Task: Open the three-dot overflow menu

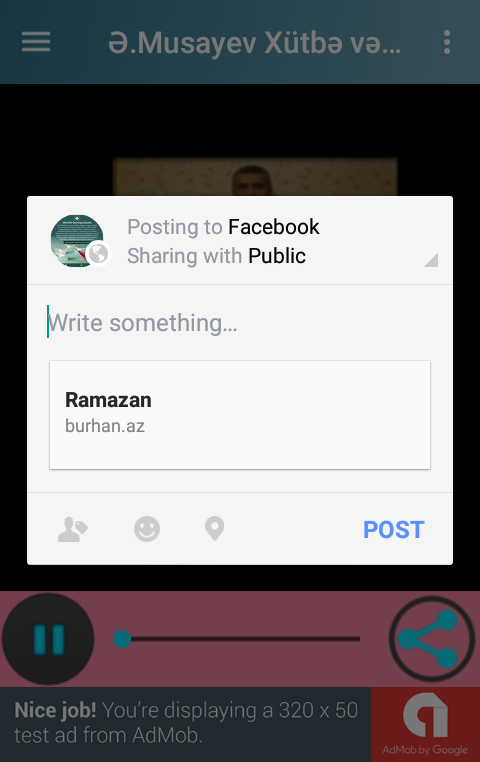Action: (x=447, y=42)
